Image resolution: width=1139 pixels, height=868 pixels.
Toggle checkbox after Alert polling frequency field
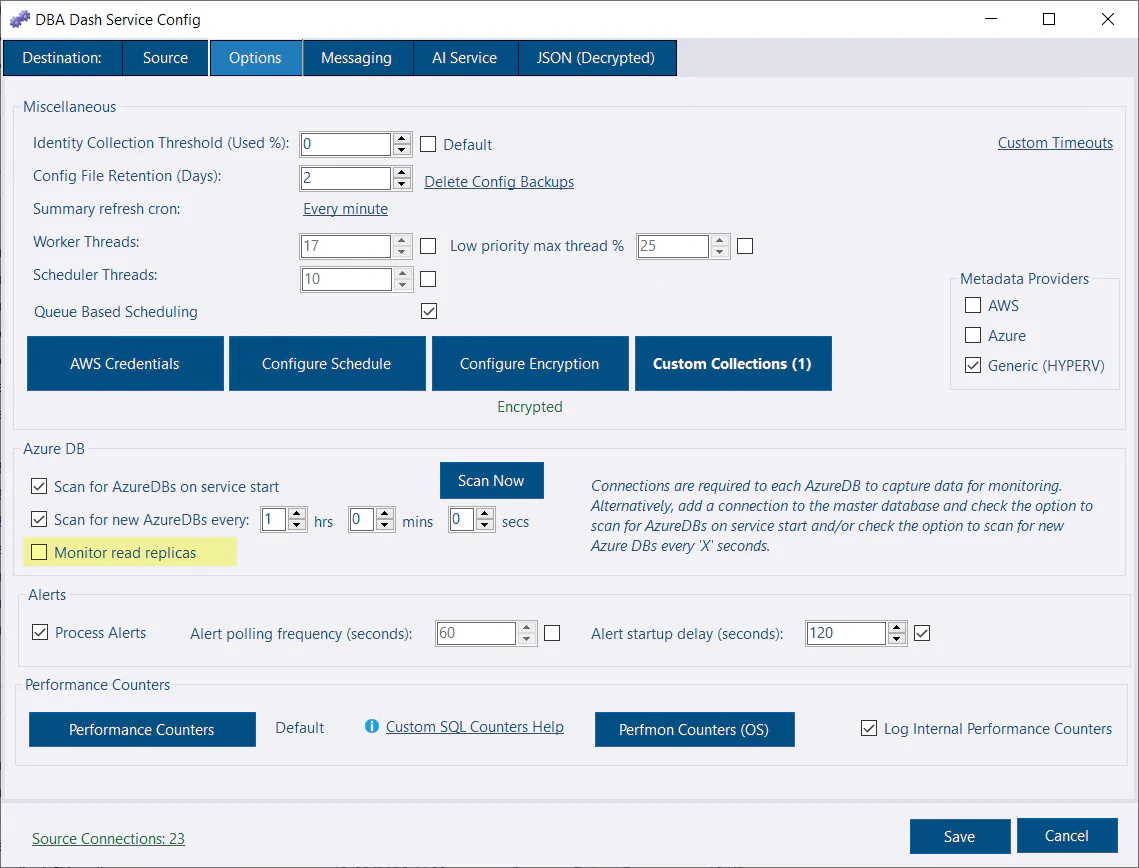coord(552,633)
